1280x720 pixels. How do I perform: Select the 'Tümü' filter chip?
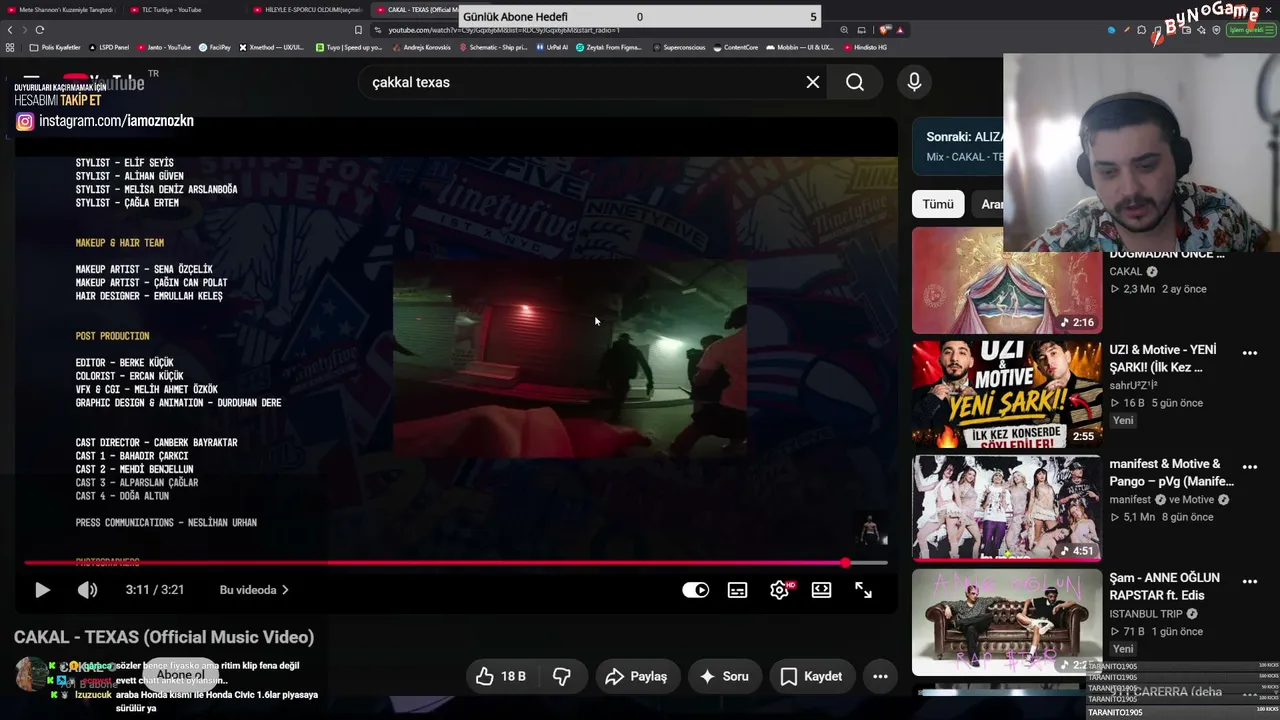click(x=938, y=204)
